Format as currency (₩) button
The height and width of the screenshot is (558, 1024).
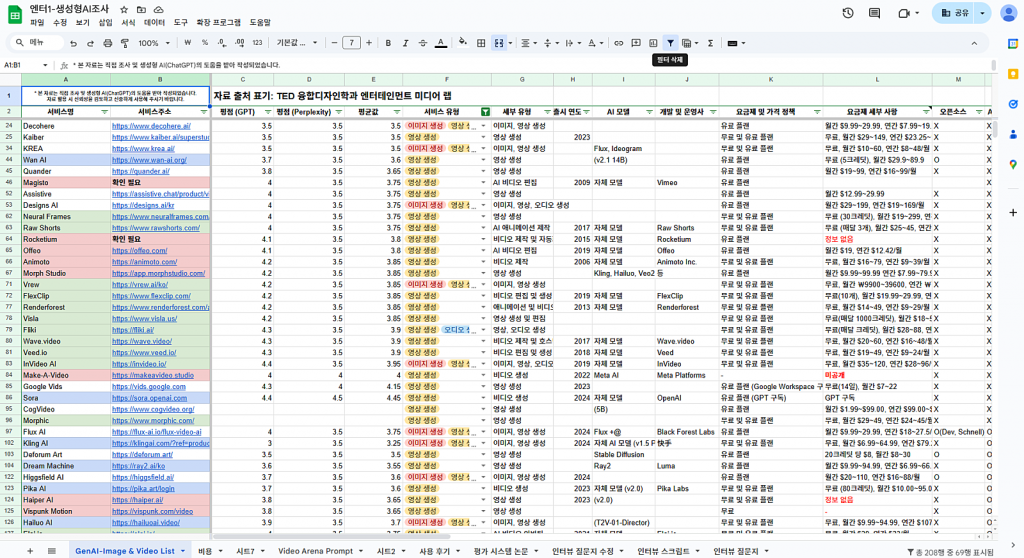coord(188,43)
